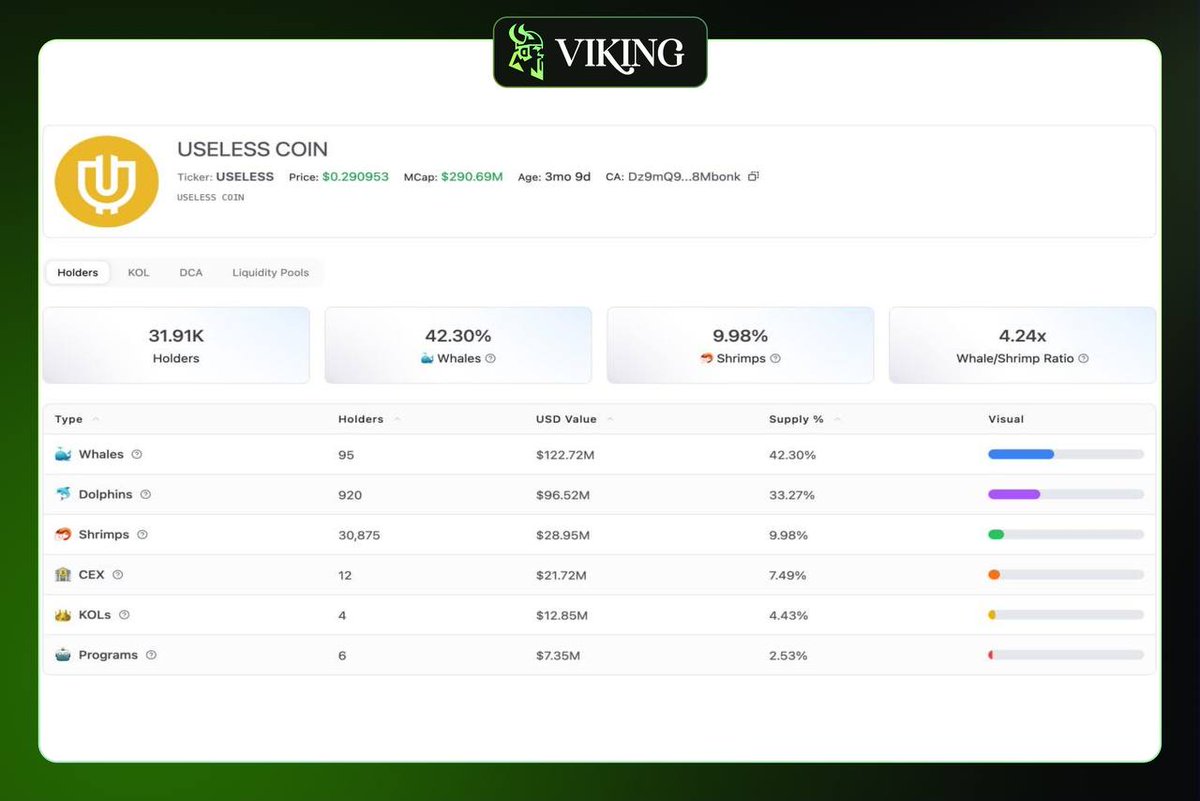The width and height of the screenshot is (1200, 801).
Task: Open KOLs row help icon
Action: point(124,615)
